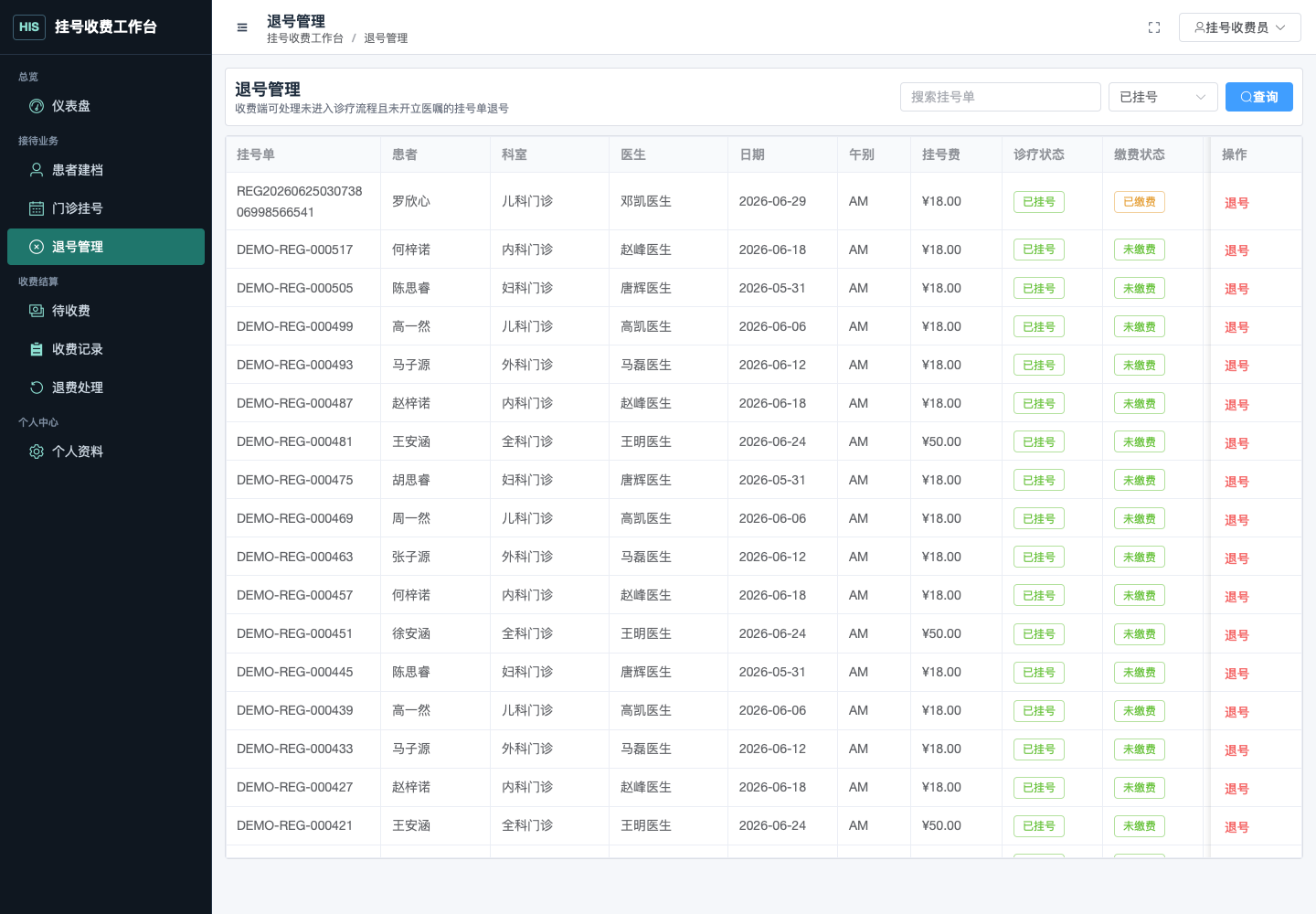The image size is (1316, 914).
Task: Click 挂号收费工作台 breadcrumb link
Action: (x=305, y=38)
